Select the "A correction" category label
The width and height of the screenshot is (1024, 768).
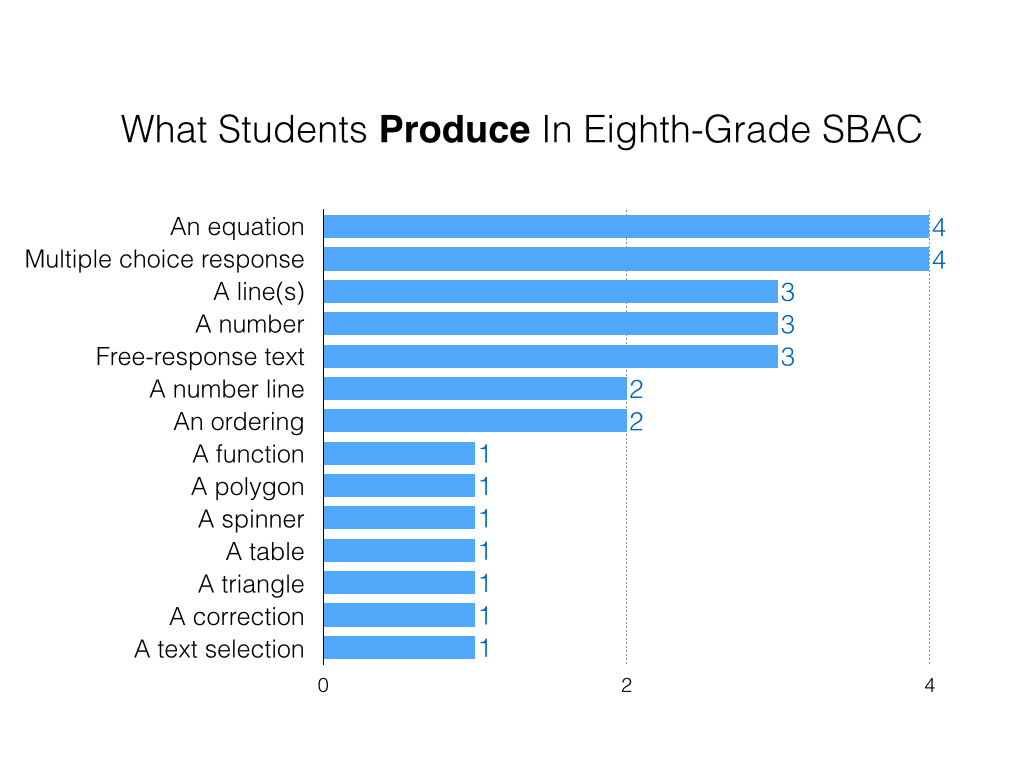coord(236,616)
